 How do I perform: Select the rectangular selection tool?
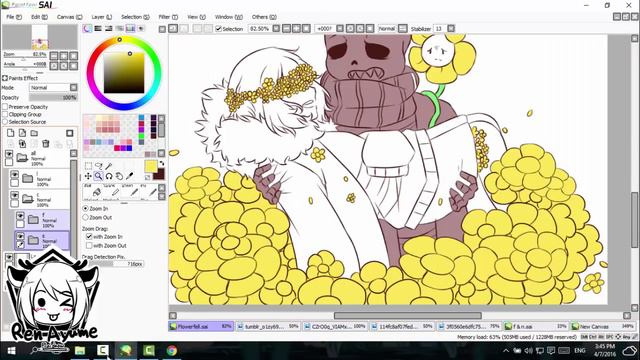(88, 166)
